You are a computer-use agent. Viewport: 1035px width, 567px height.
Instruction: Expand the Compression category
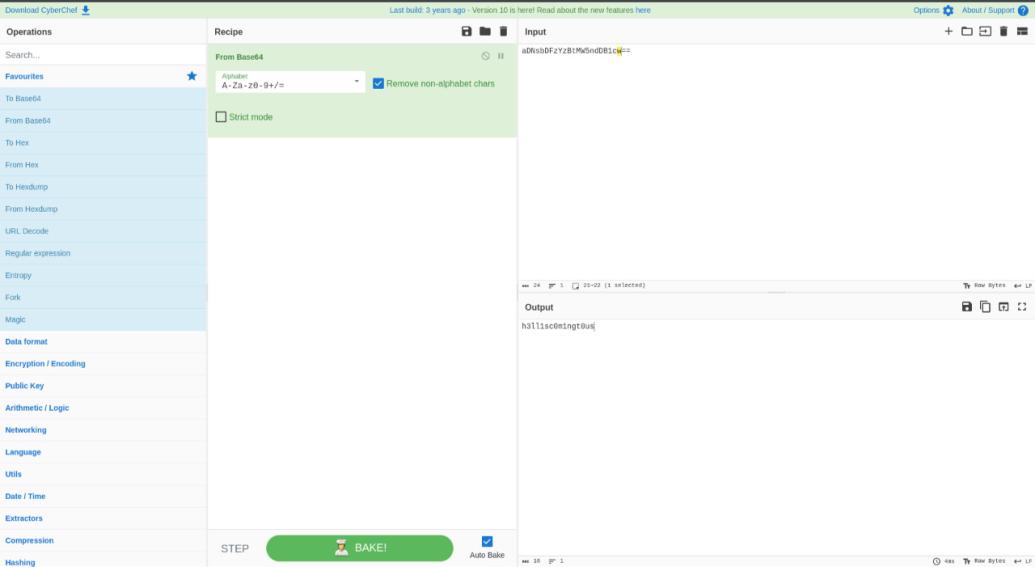[x=103, y=541]
